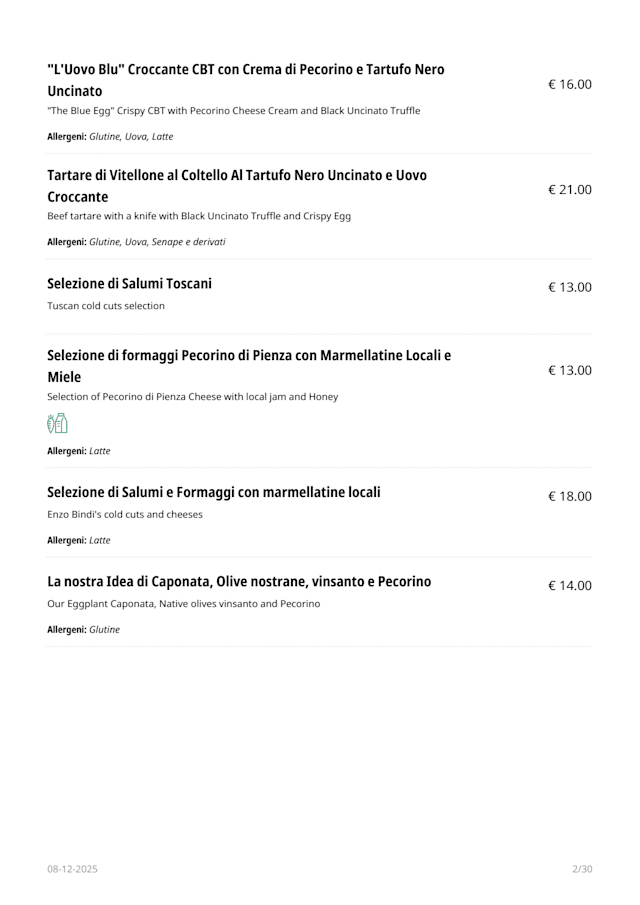Open Selezione di Salumi e Formaggi item
The image size is (640, 905).
click(x=213, y=492)
